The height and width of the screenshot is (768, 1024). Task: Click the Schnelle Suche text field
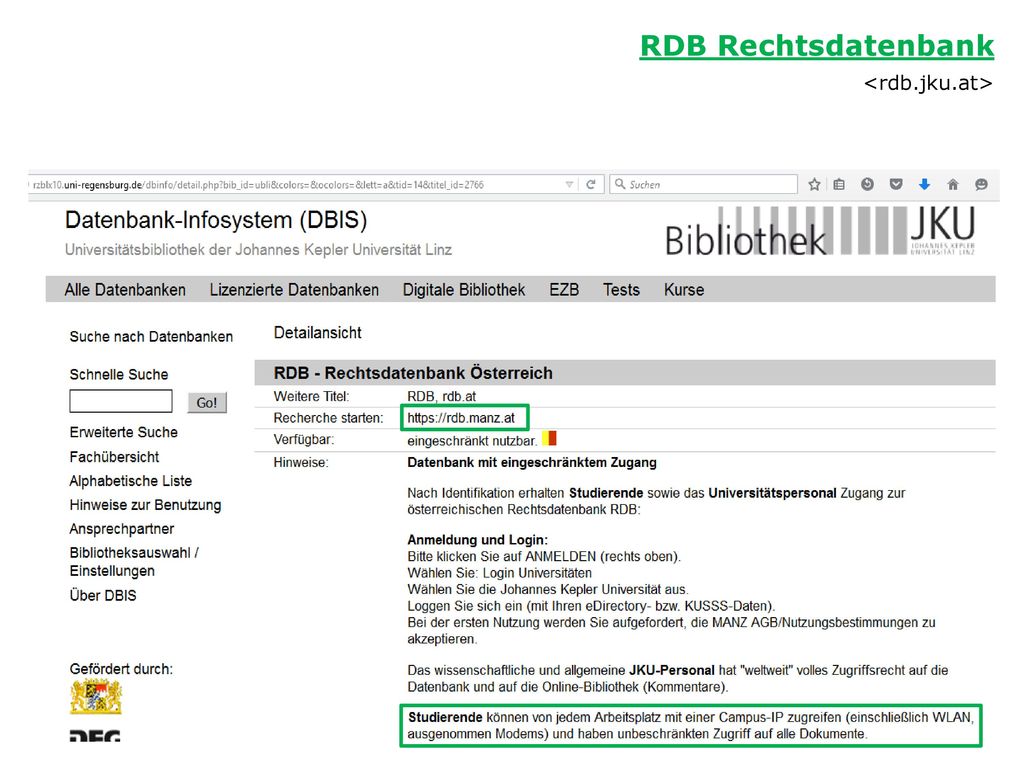[x=121, y=401]
